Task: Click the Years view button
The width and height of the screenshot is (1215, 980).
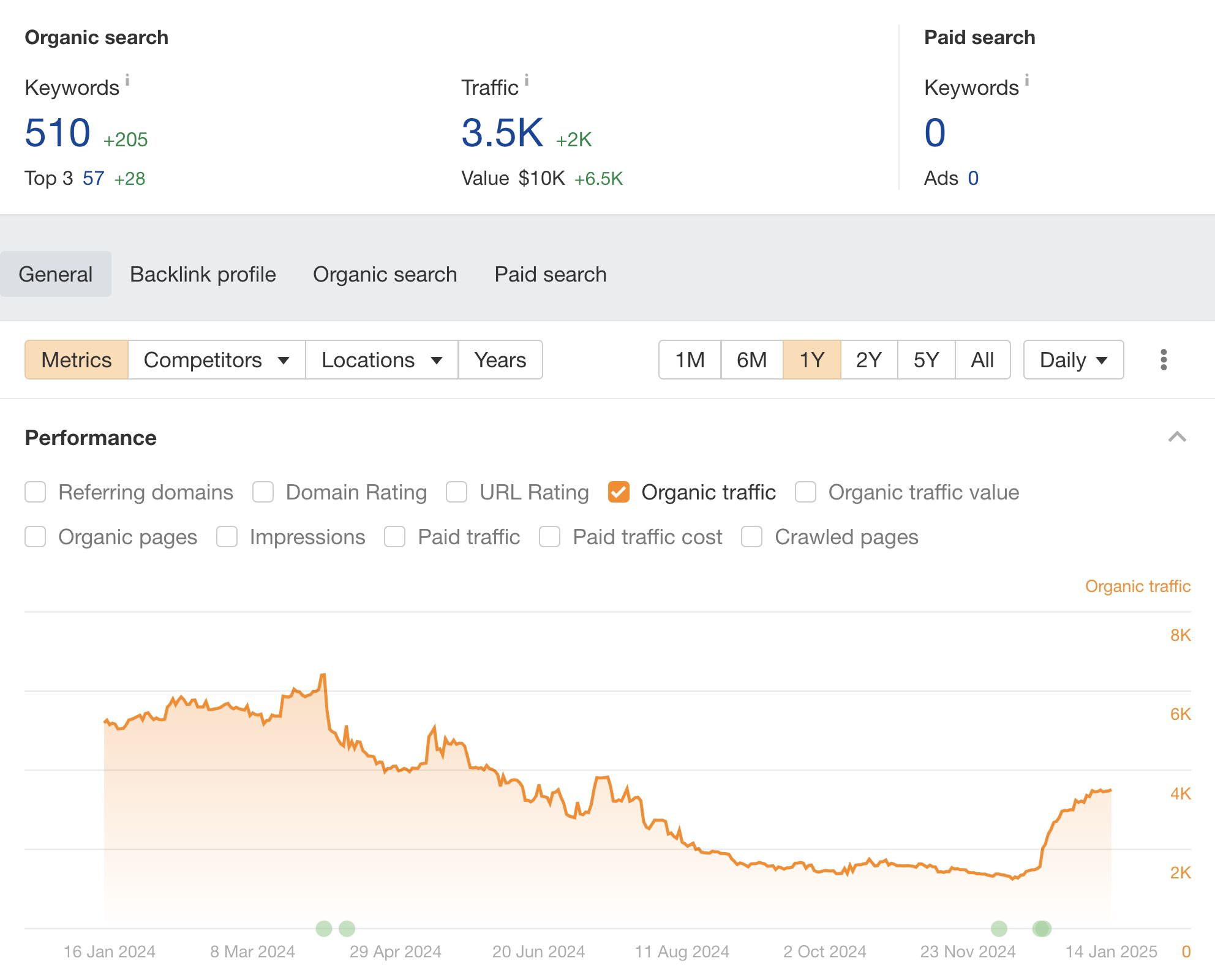Action: [x=500, y=360]
